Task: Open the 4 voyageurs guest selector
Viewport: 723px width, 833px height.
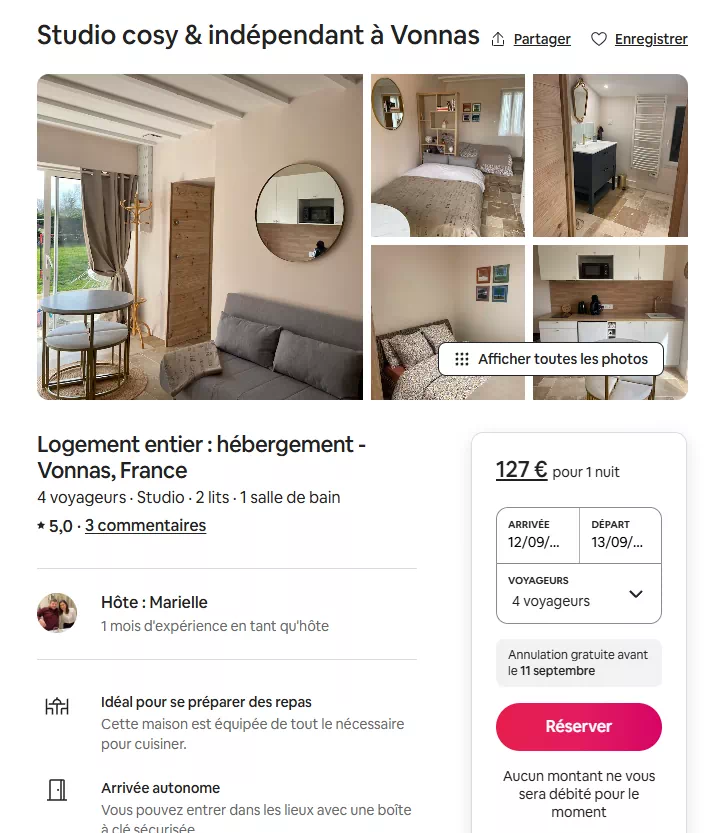Action: tap(579, 593)
